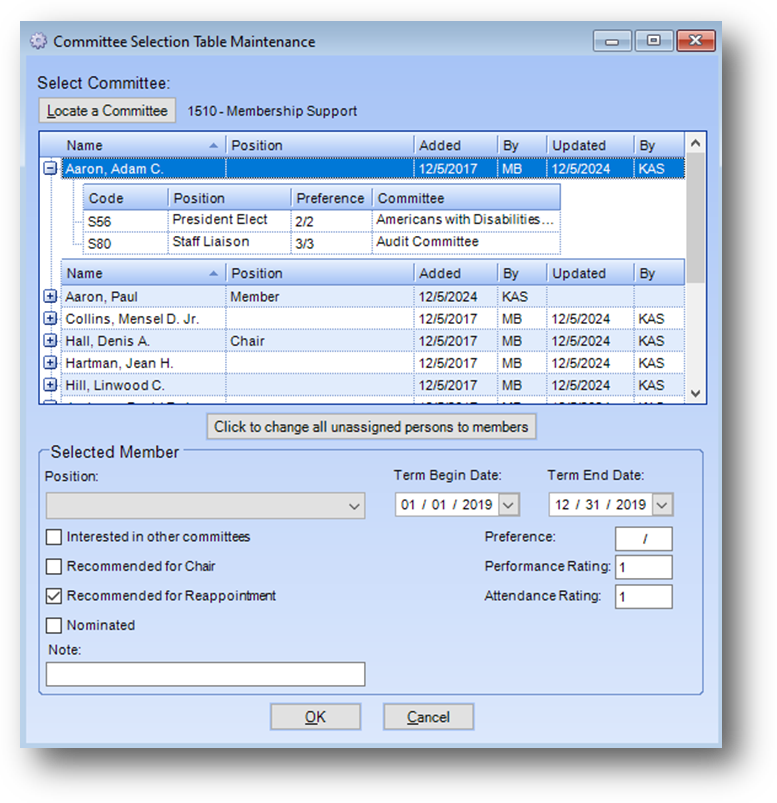Click the gear icon in the title bar
Viewport: 777px width, 803px height.
(x=38, y=41)
